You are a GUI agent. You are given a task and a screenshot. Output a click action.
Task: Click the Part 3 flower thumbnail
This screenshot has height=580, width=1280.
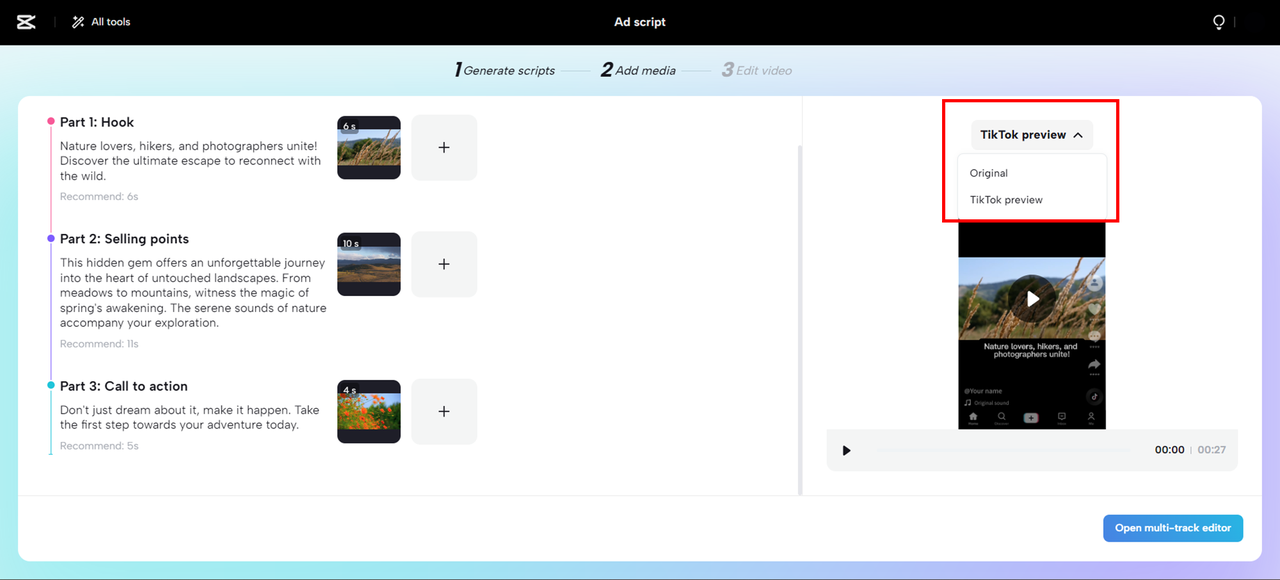368,411
